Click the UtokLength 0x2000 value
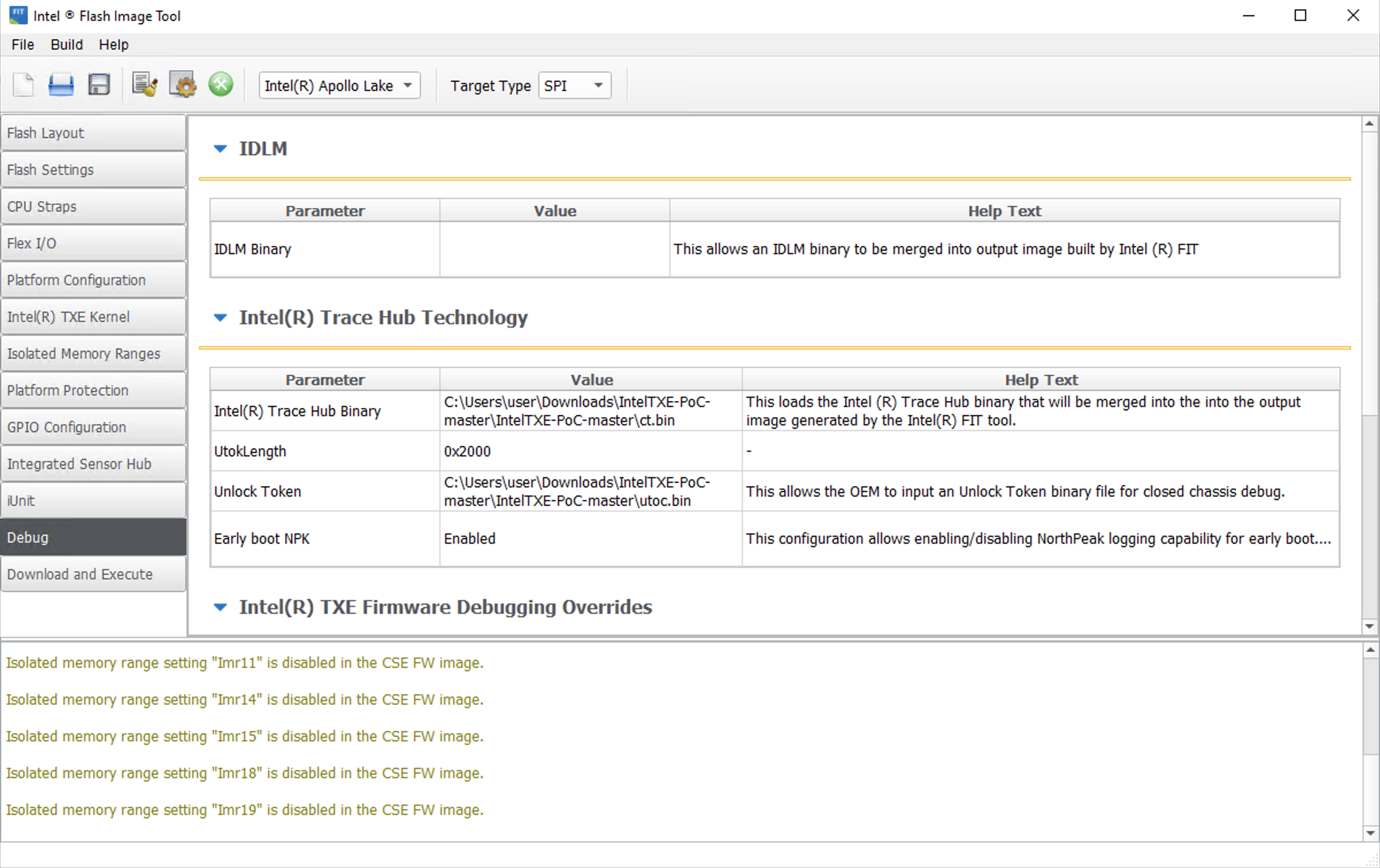Image resolution: width=1380 pixels, height=868 pixels. point(591,451)
